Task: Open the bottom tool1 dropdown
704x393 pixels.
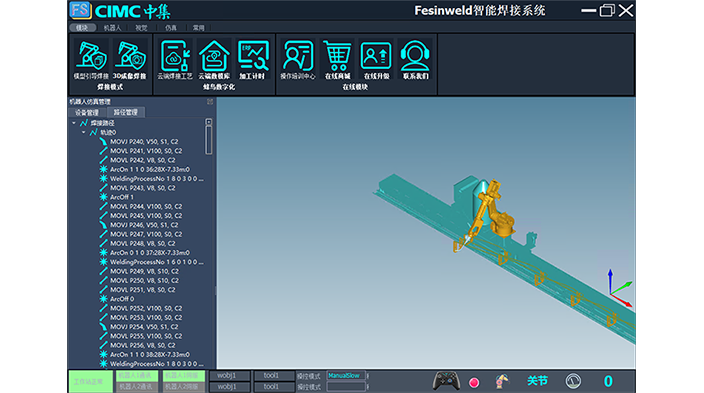Action: [x=274, y=387]
